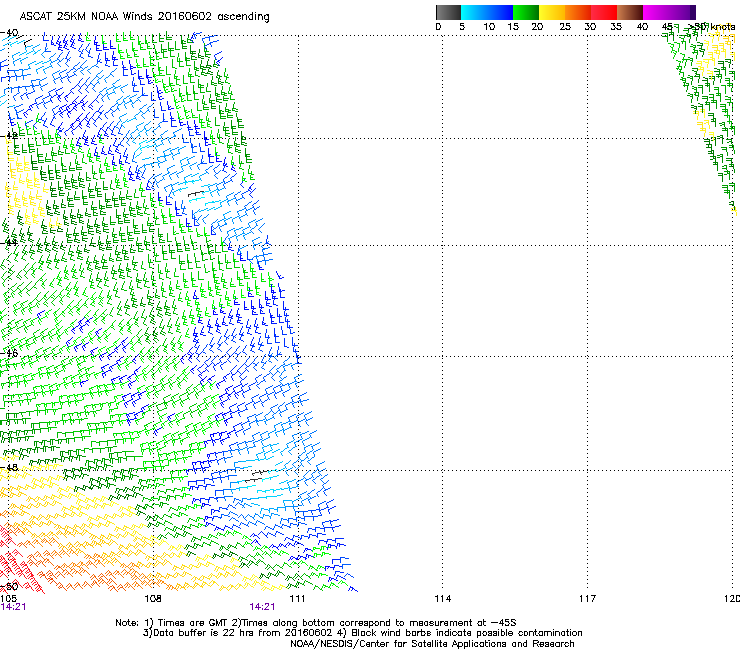This screenshot has height=650, width=740.
Task: Click the legend label '25' under the color bar
Action: pyautogui.click(x=565, y=27)
